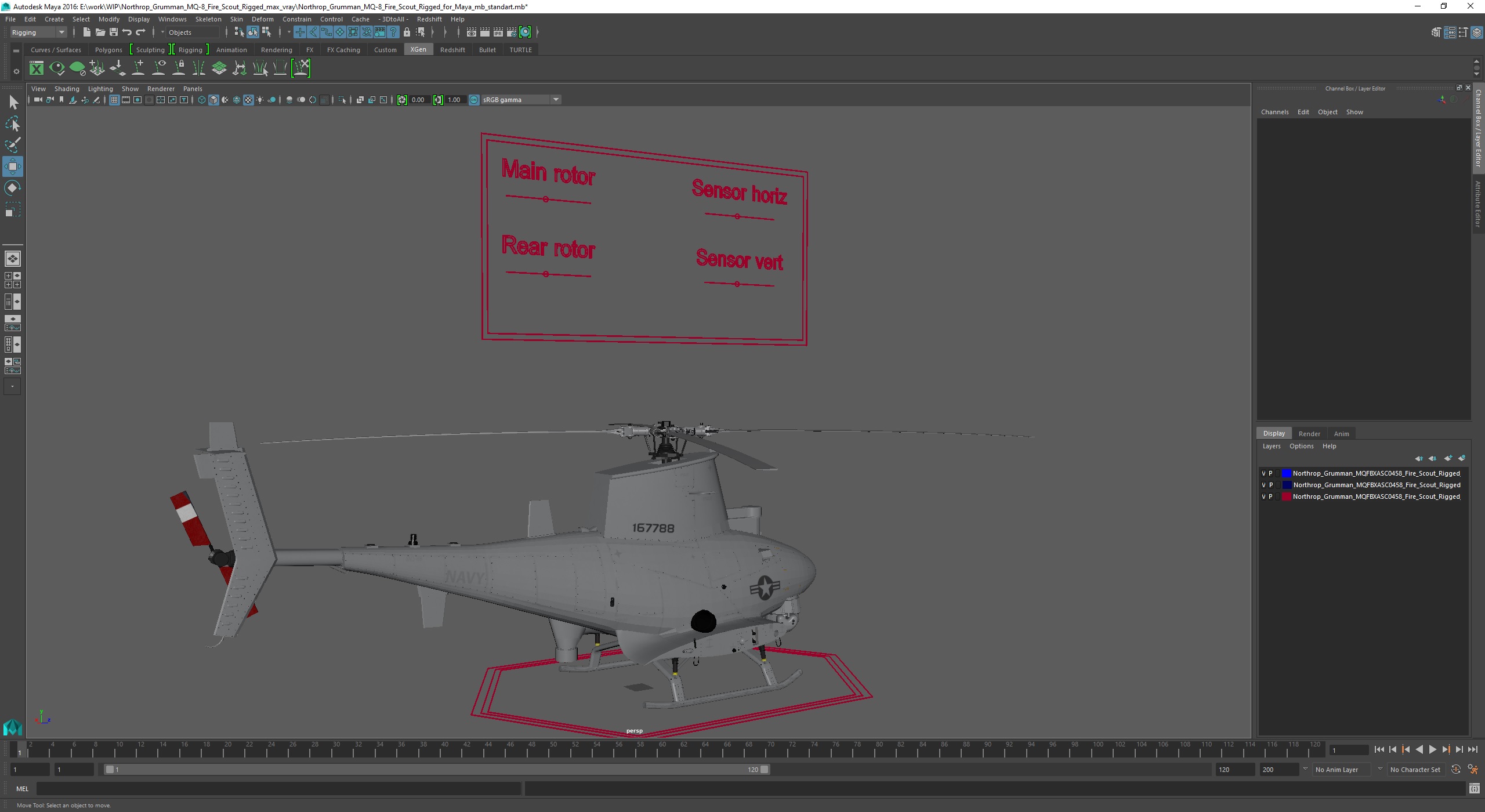Click the Render Current Frame clapperboard icon
This screenshot has height=812, width=1485.
(x=485, y=32)
